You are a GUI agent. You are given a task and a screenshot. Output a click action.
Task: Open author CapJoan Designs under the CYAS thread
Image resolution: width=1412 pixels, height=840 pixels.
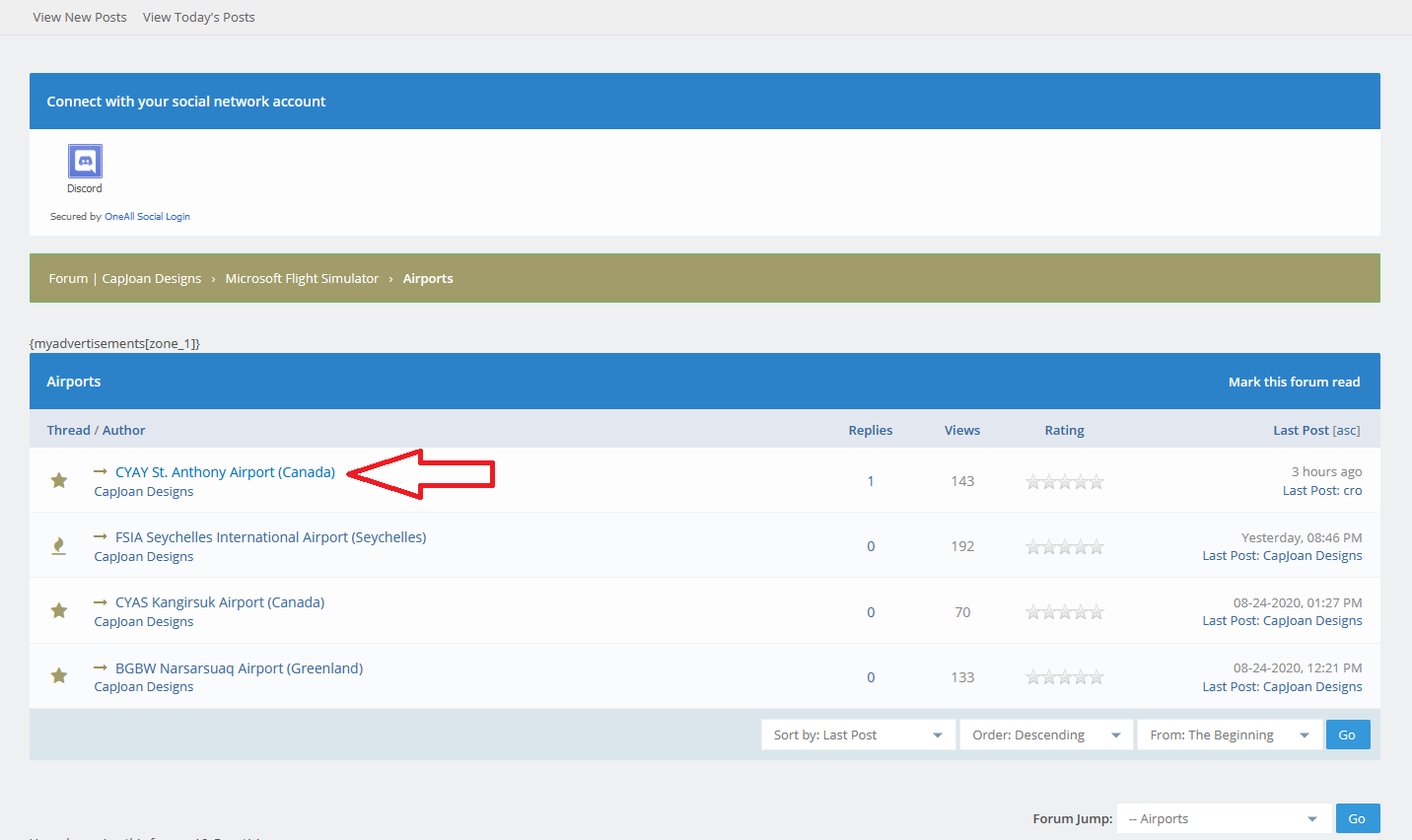(144, 622)
